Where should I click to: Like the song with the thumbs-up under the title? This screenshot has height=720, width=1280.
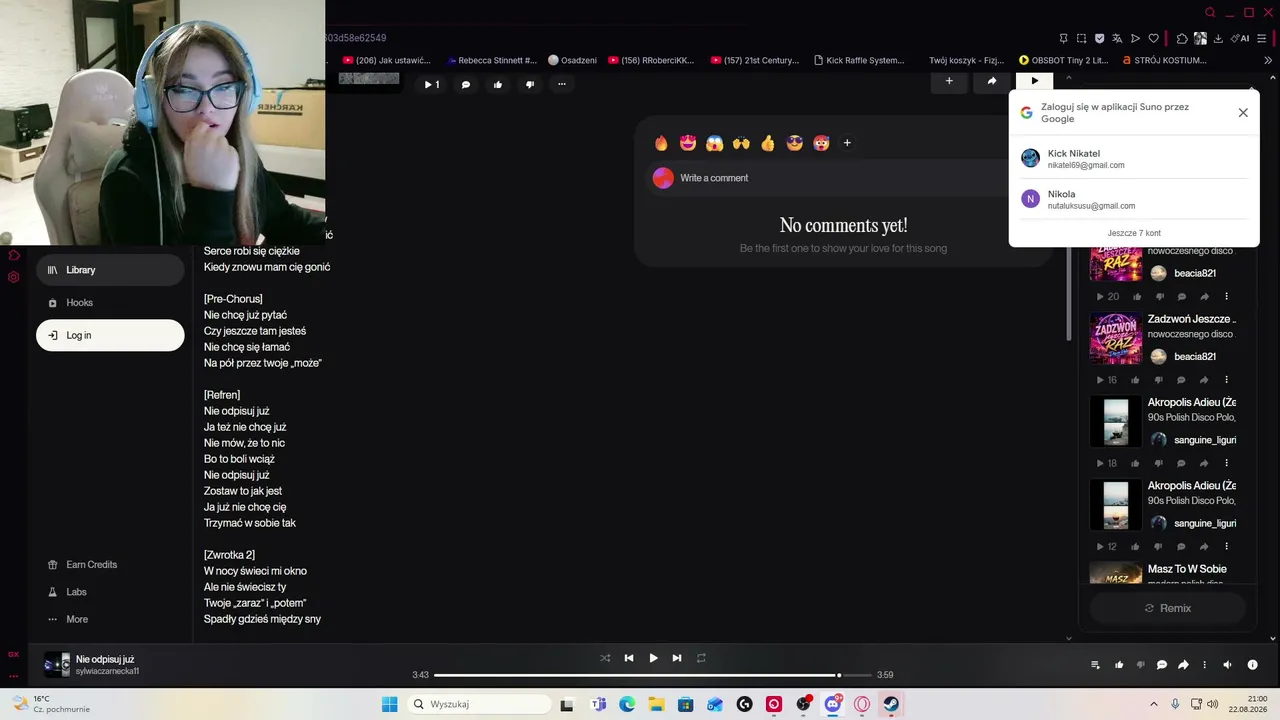(x=498, y=85)
